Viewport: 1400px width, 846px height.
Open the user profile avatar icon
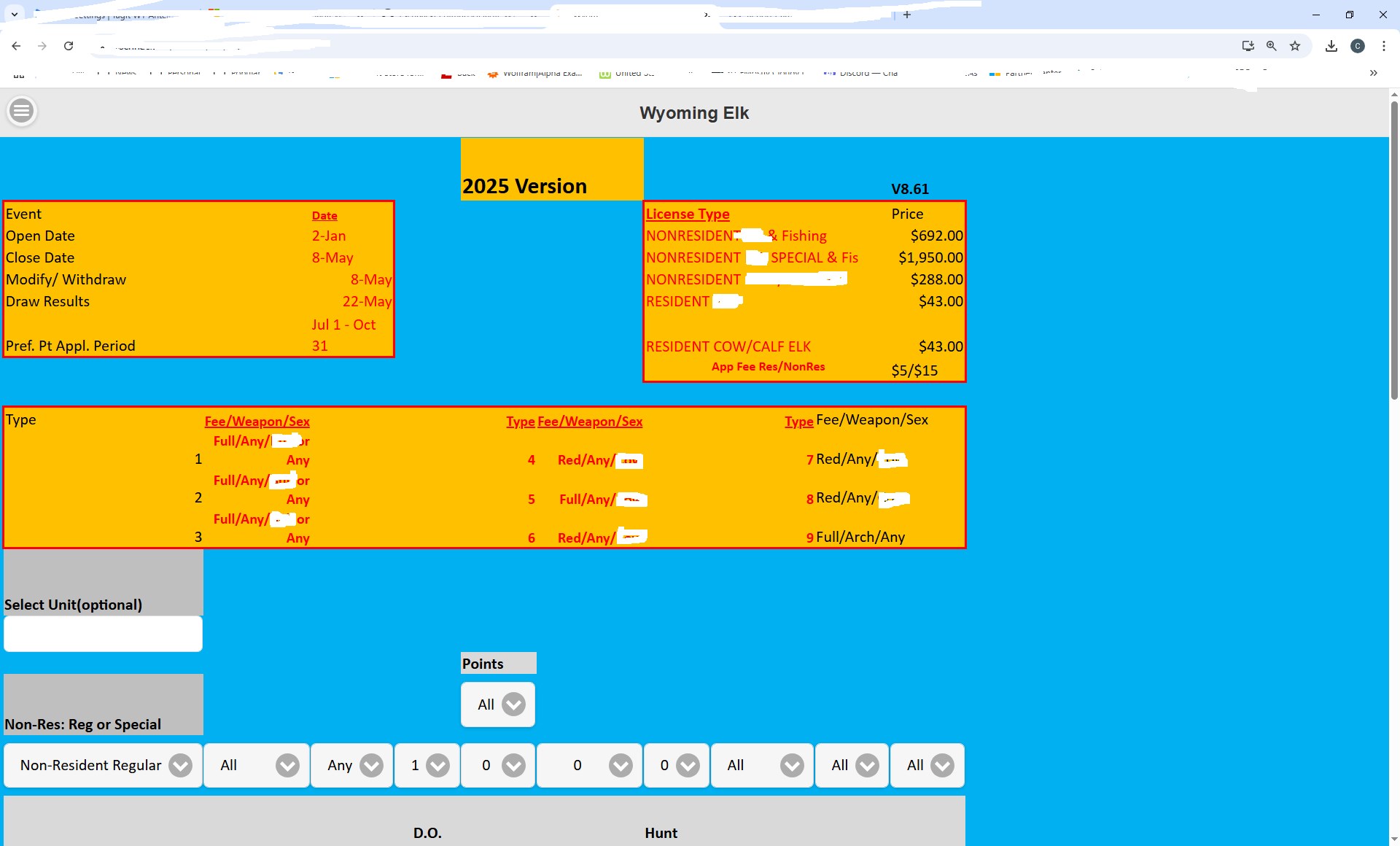point(1358,46)
